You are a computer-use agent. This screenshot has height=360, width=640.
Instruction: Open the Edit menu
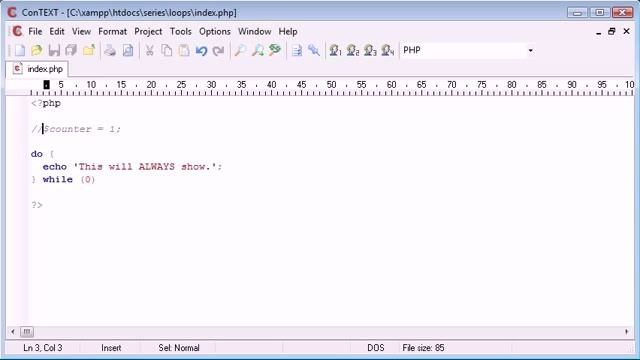pos(57,31)
